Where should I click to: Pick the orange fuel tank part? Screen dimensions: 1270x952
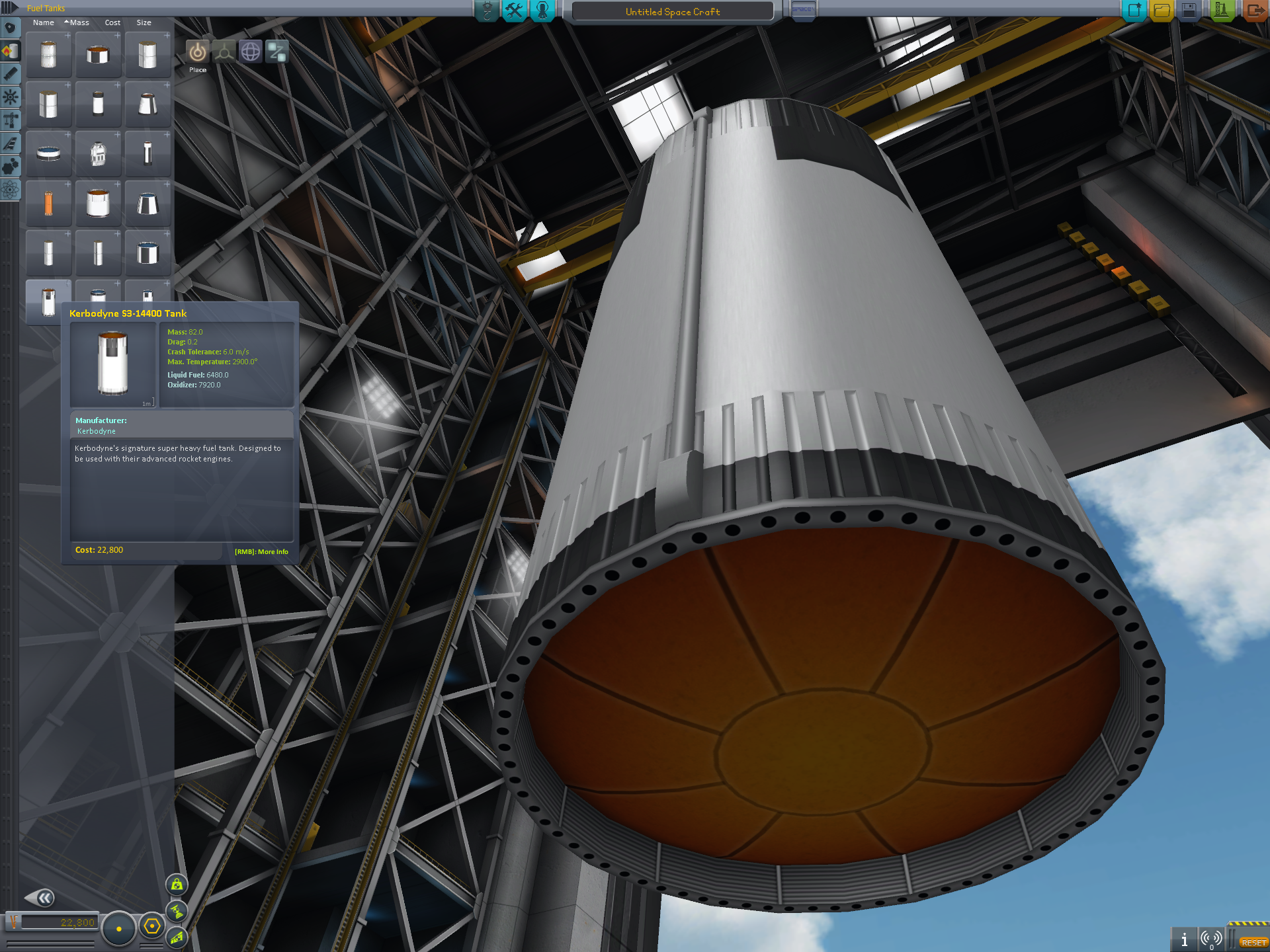(x=48, y=203)
